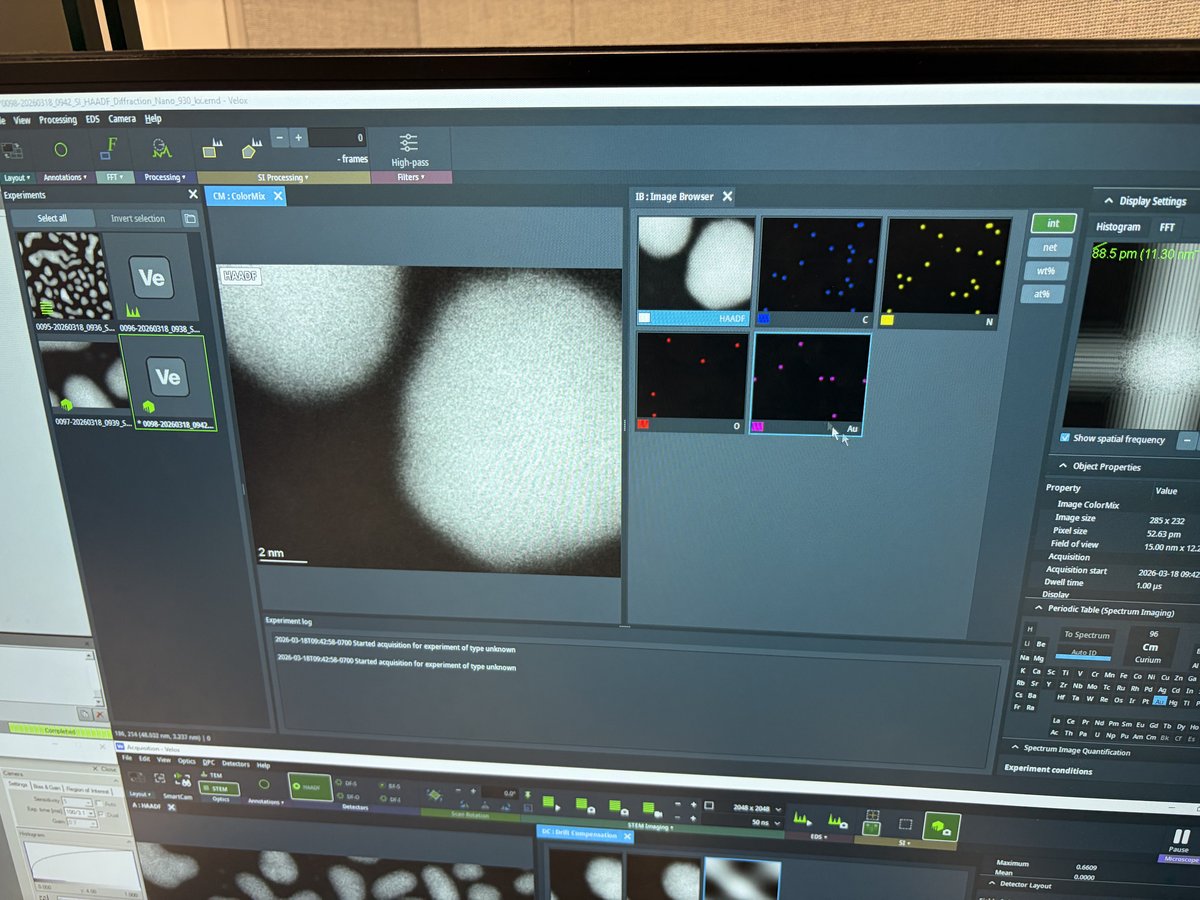This screenshot has width=1200, height=900.
Task: Click the To Spectrum button
Action: [x=1086, y=635]
